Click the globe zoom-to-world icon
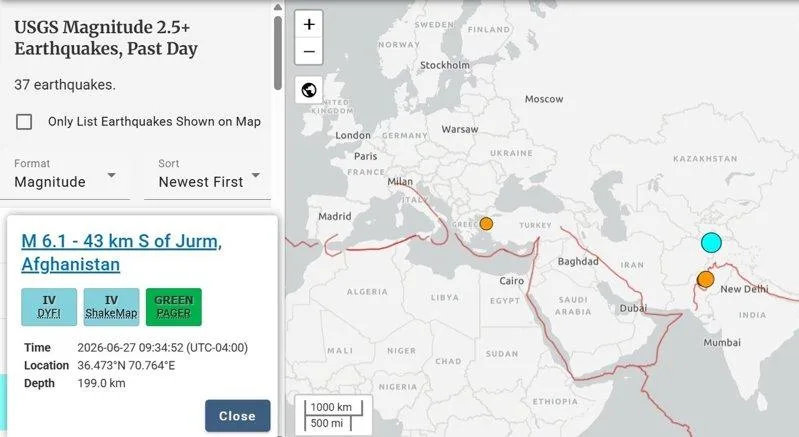 pyautogui.click(x=309, y=90)
